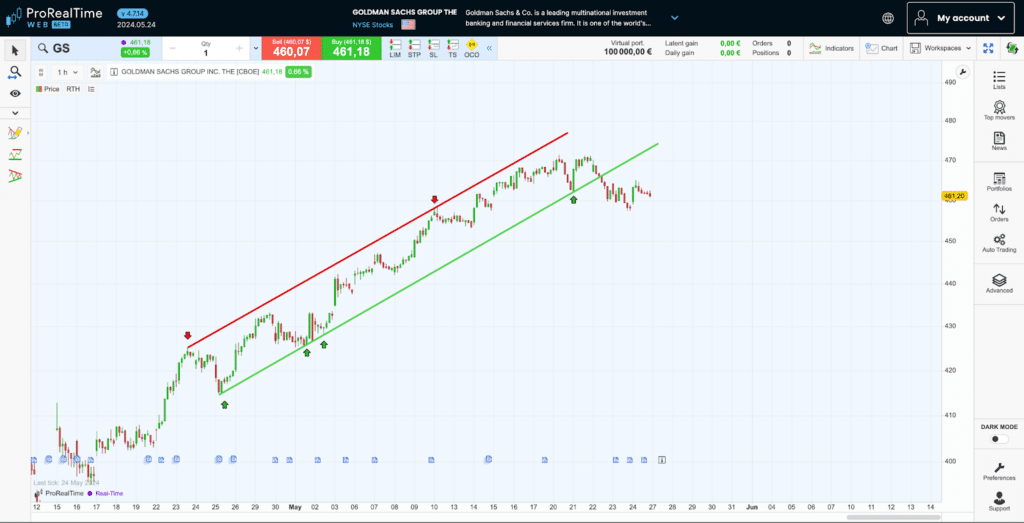Viewport: 1024px width, 523px height.
Task: Open the Lists panel
Action: (x=999, y=80)
